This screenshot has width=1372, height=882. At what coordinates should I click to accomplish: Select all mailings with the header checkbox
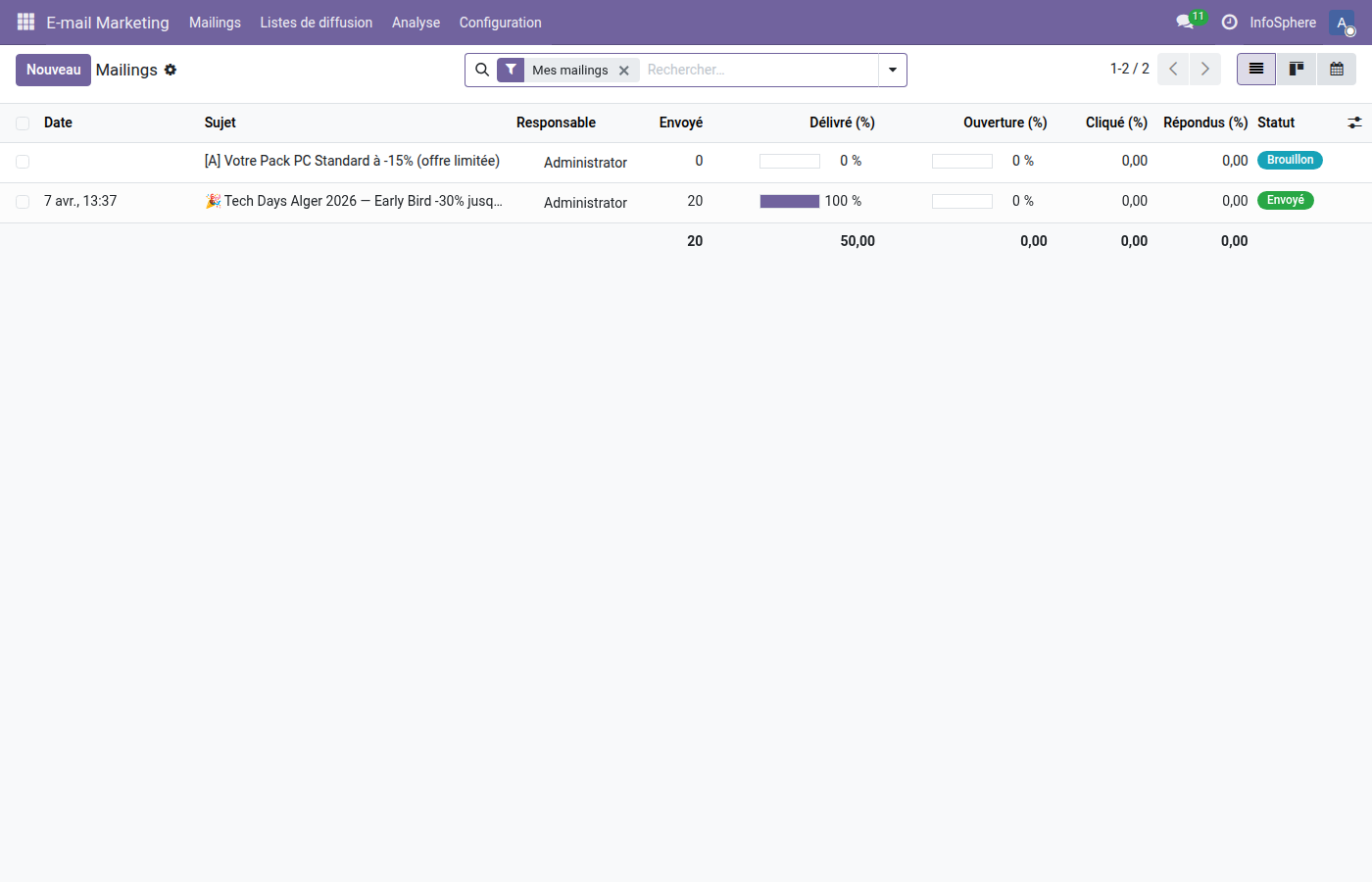22,122
